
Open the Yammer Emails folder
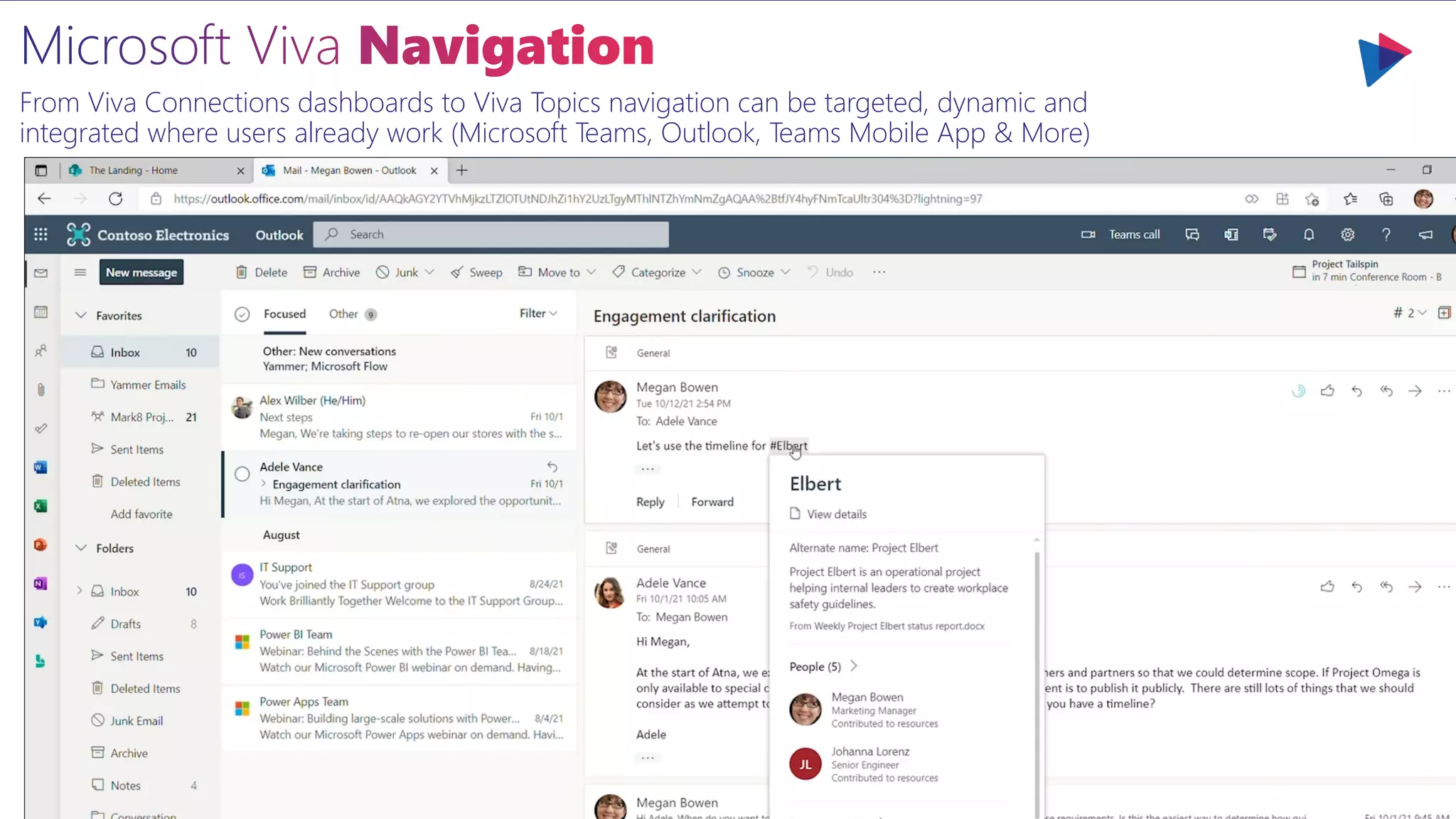[x=139, y=385]
